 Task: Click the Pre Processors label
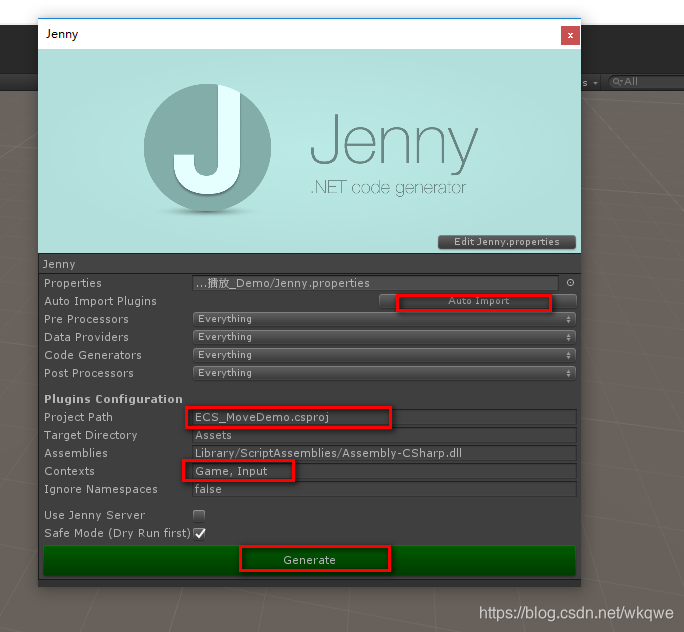click(x=86, y=319)
